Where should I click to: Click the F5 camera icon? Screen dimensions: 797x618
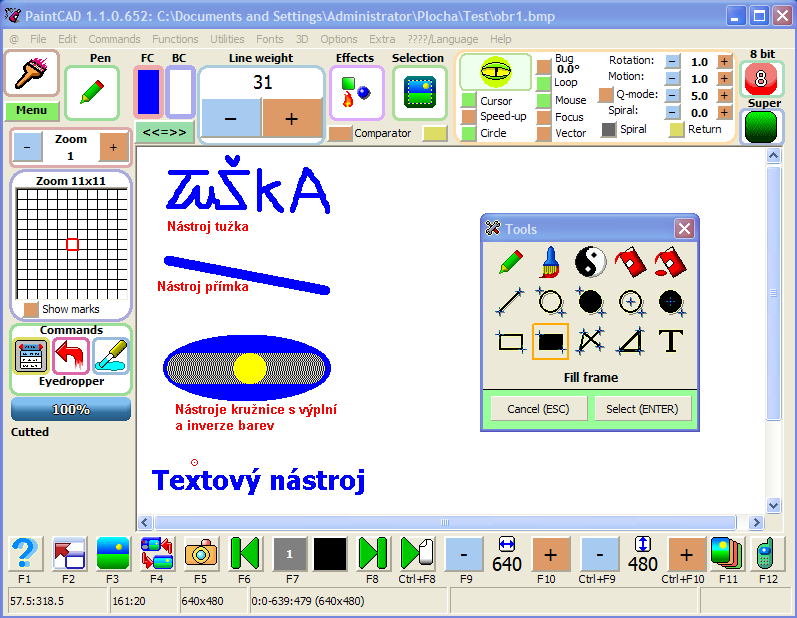[x=201, y=553]
